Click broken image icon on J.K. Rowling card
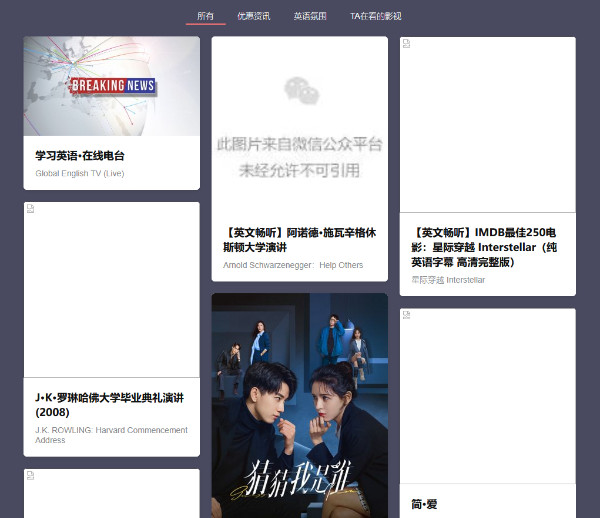 pyautogui.click(x=31, y=208)
